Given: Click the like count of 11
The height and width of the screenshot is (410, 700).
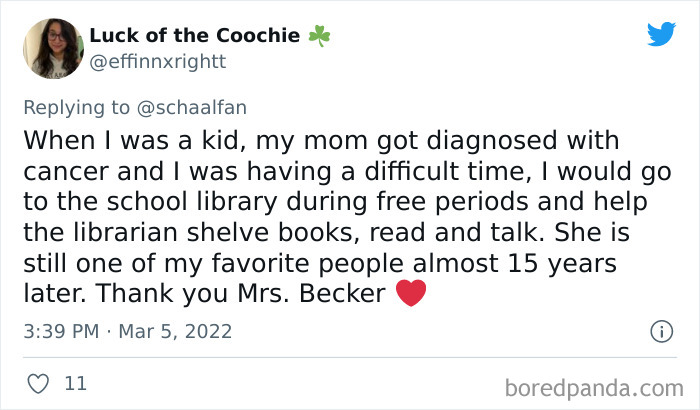Looking at the screenshot, I should [74, 383].
